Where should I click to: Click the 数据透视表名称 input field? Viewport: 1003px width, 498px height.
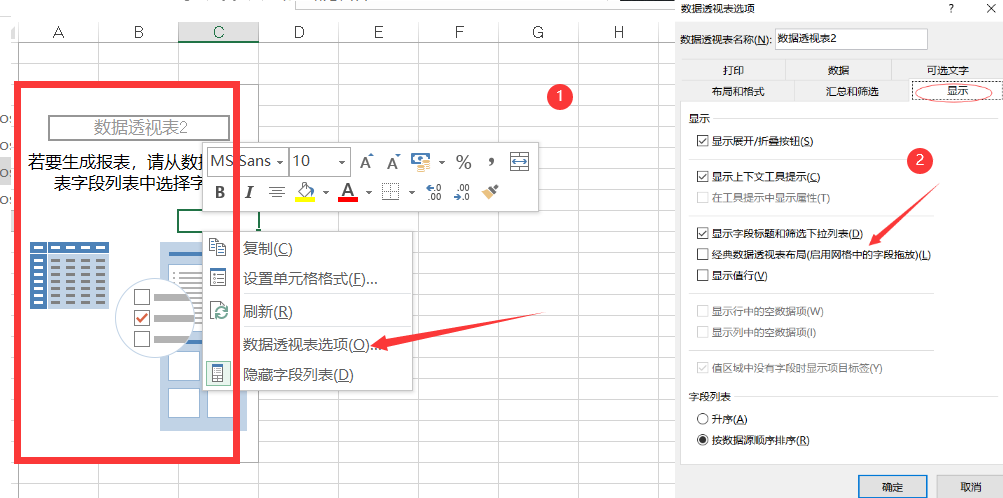[x=851, y=38]
